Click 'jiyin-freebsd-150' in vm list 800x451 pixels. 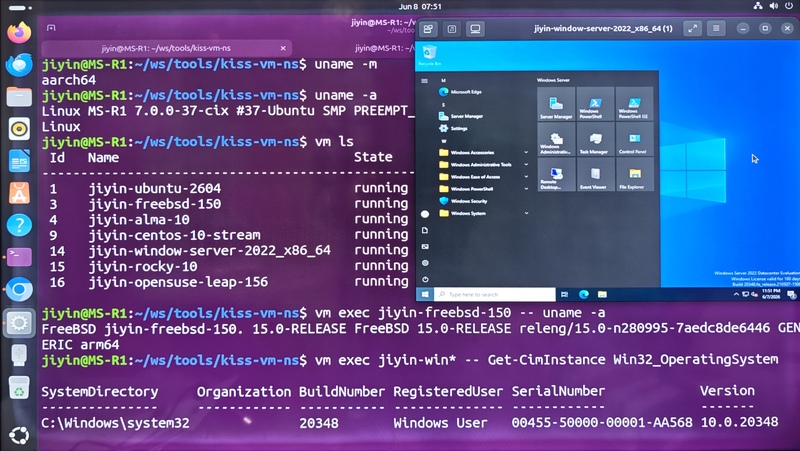pos(155,204)
